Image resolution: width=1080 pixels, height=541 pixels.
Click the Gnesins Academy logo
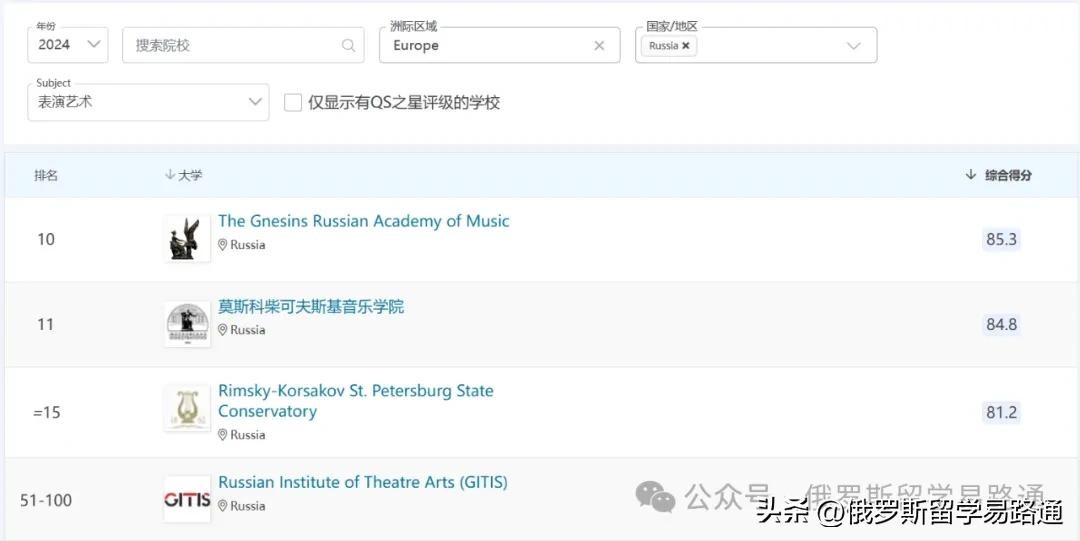click(x=187, y=239)
